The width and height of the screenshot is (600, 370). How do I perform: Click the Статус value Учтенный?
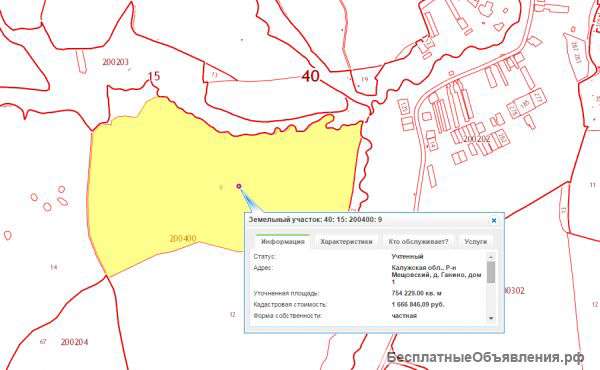point(408,256)
